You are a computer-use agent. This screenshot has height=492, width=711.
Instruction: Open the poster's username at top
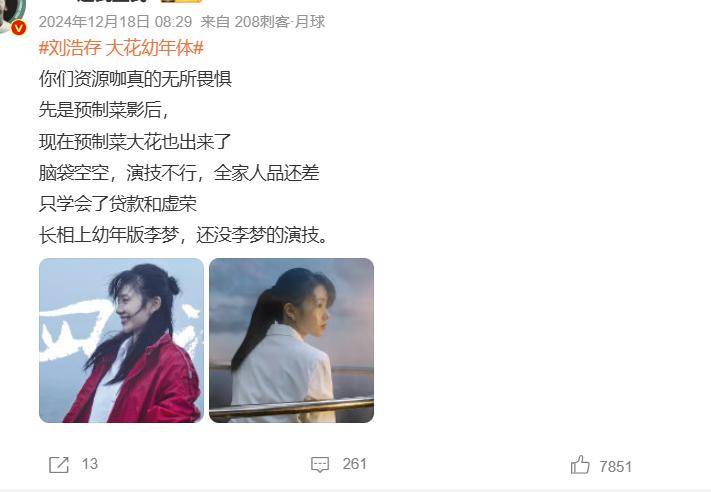pyautogui.click(x=113, y=1)
